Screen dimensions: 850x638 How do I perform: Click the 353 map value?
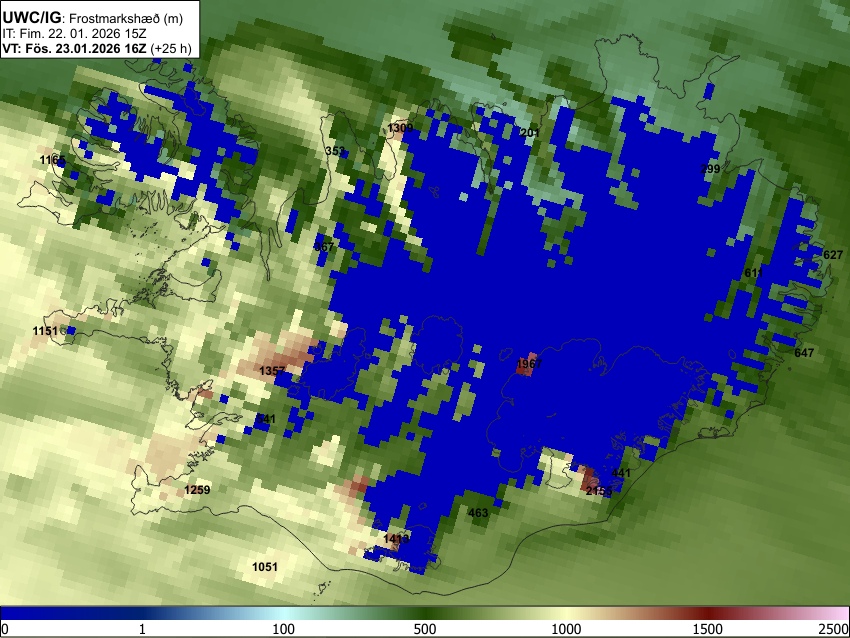point(335,151)
